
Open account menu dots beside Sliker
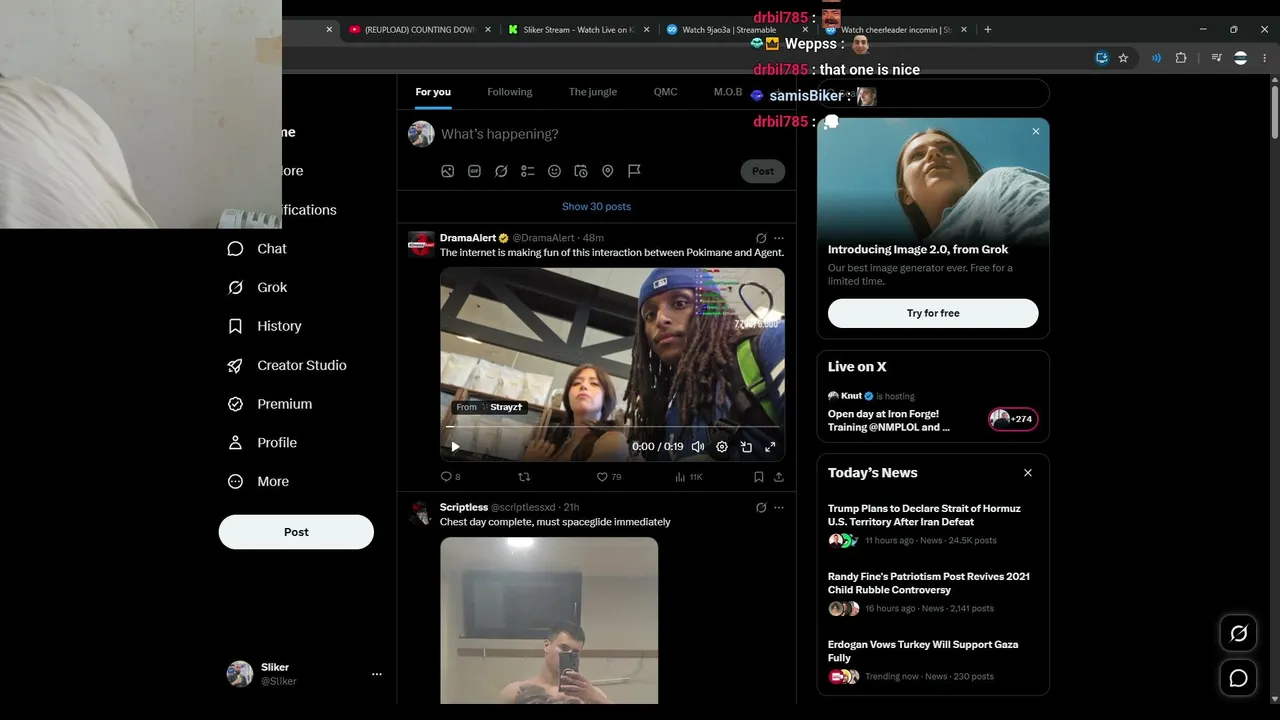[377, 674]
